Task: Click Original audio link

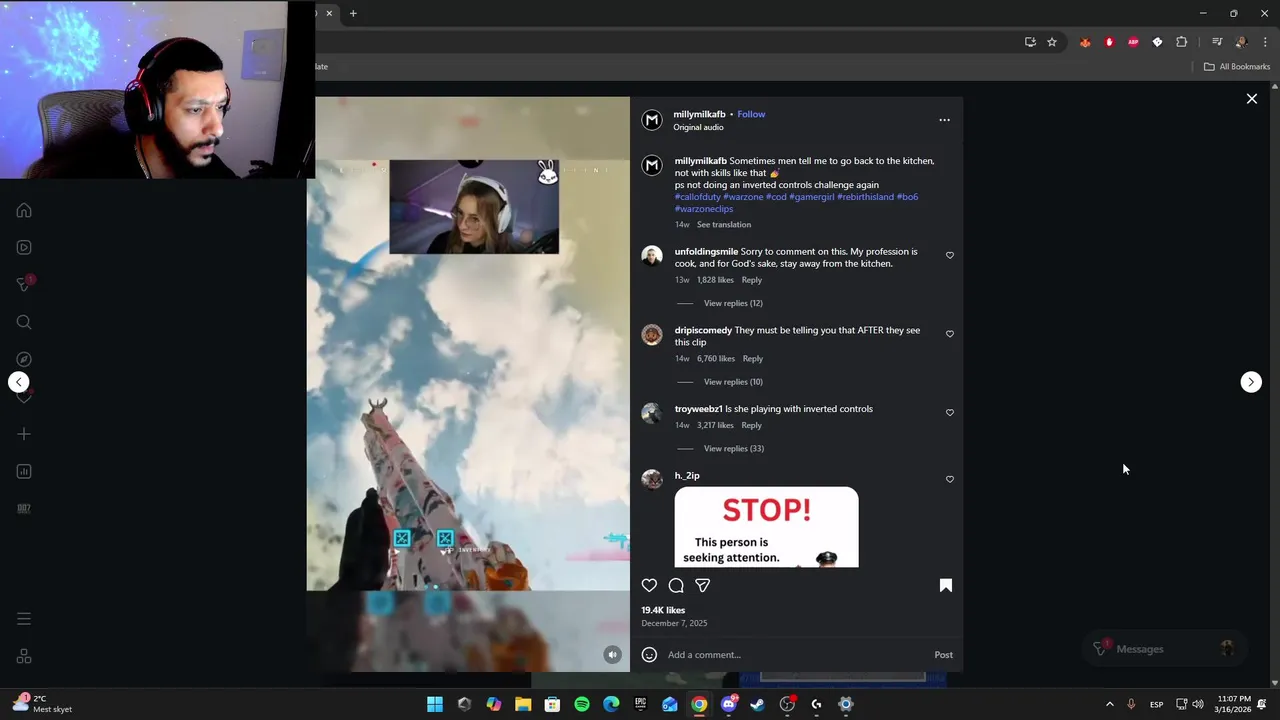Action: (x=698, y=128)
